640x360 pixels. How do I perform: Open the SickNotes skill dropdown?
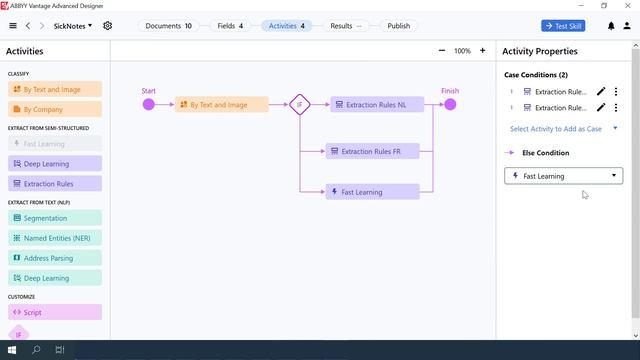[x=73, y=26]
